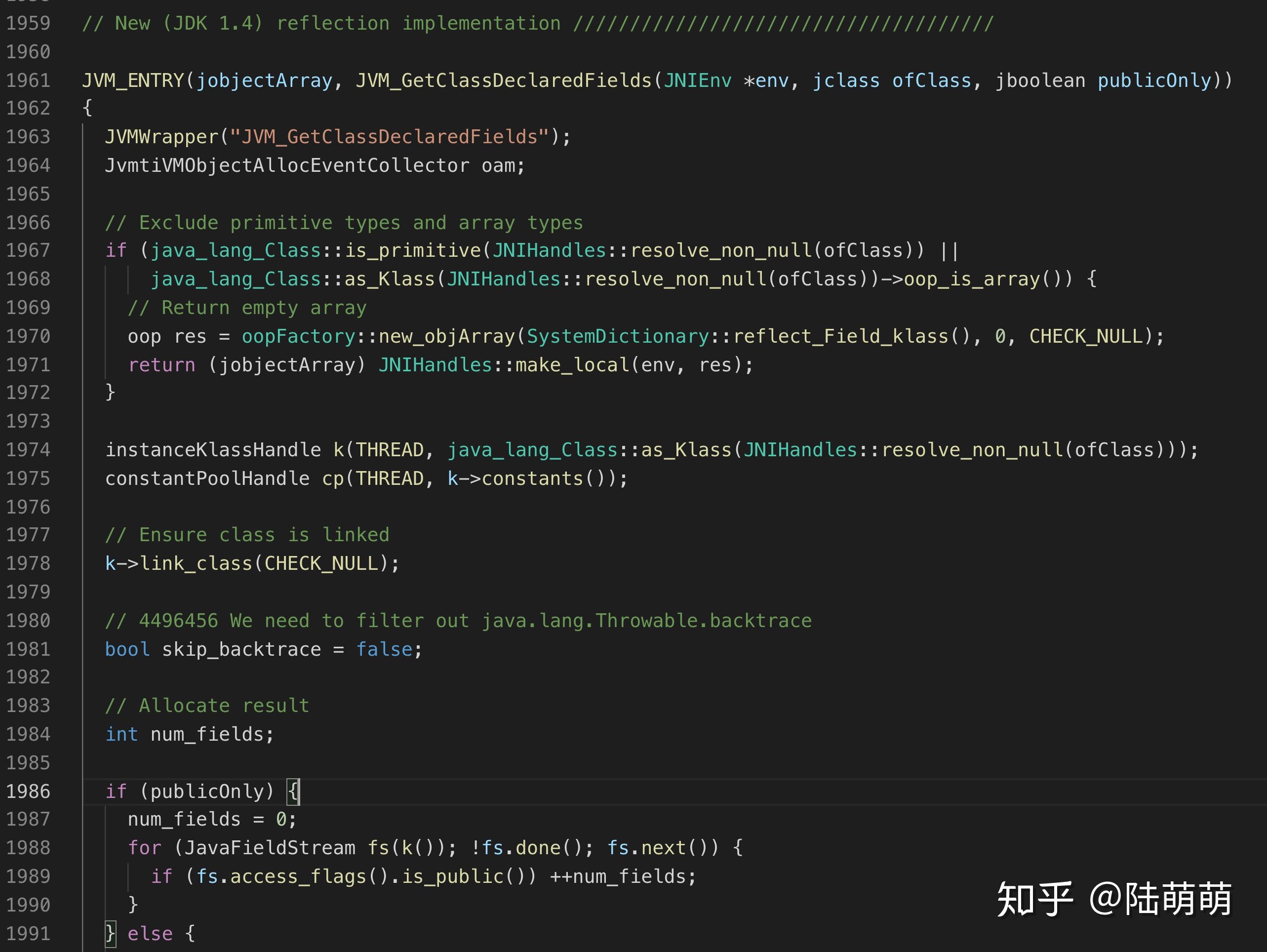
Task: Click the JVM_GetClassDeclaredFields function name
Action: point(504,80)
